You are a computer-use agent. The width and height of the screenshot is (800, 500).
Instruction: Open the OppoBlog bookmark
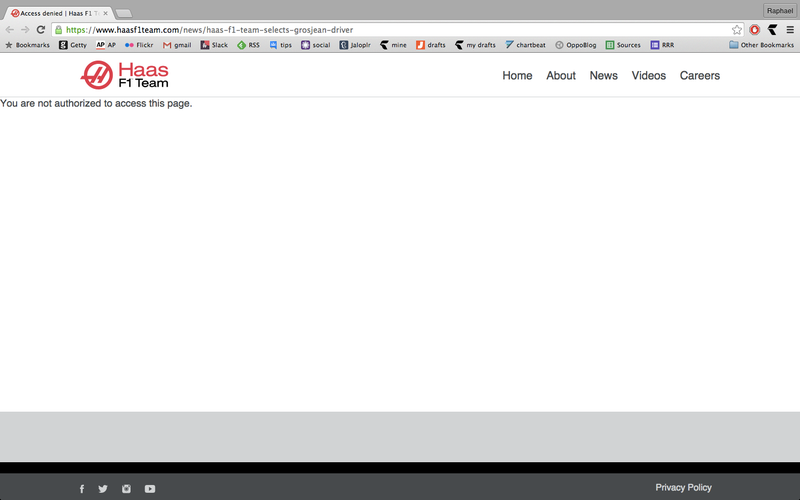pyautogui.click(x=576, y=45)
